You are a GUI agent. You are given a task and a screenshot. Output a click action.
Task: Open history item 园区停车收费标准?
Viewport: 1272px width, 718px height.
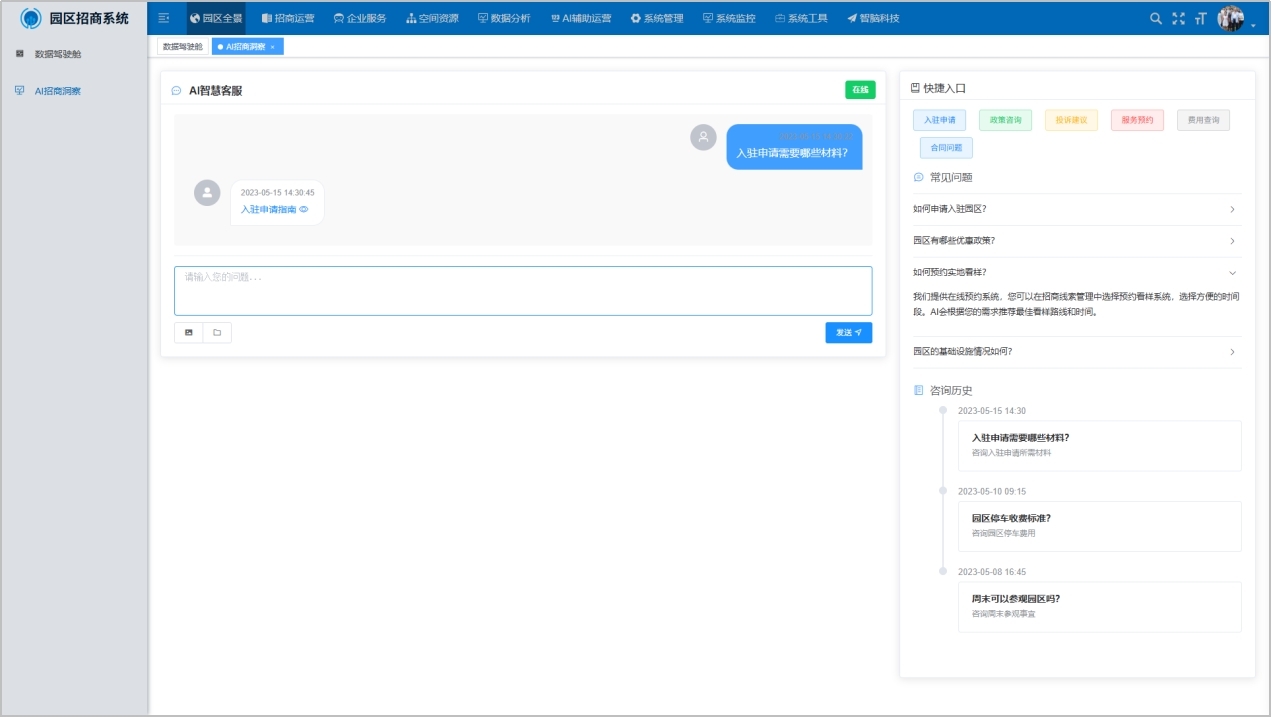[x=1097, y=526]
